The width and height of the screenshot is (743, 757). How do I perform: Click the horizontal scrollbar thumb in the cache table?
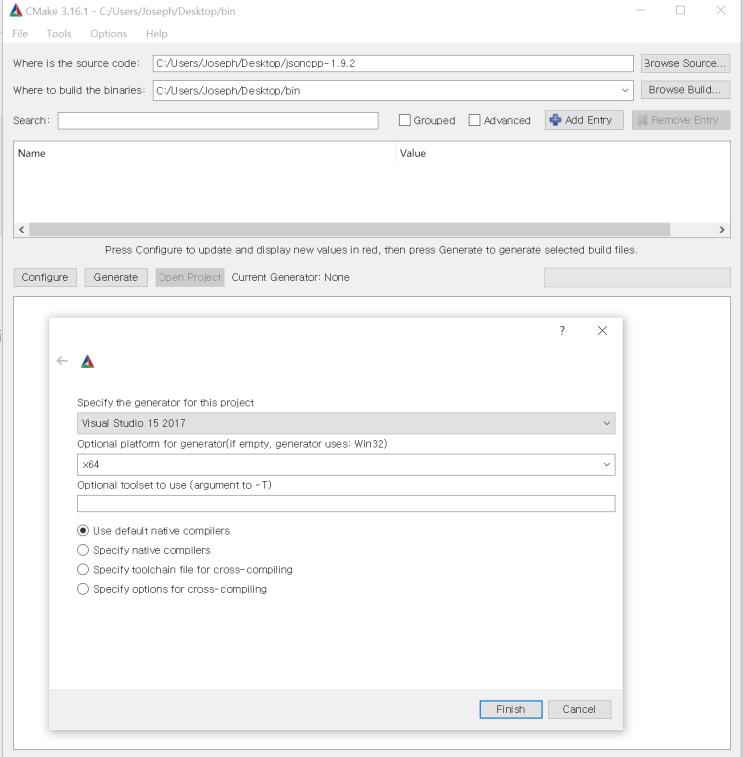[x=350, y=230]
